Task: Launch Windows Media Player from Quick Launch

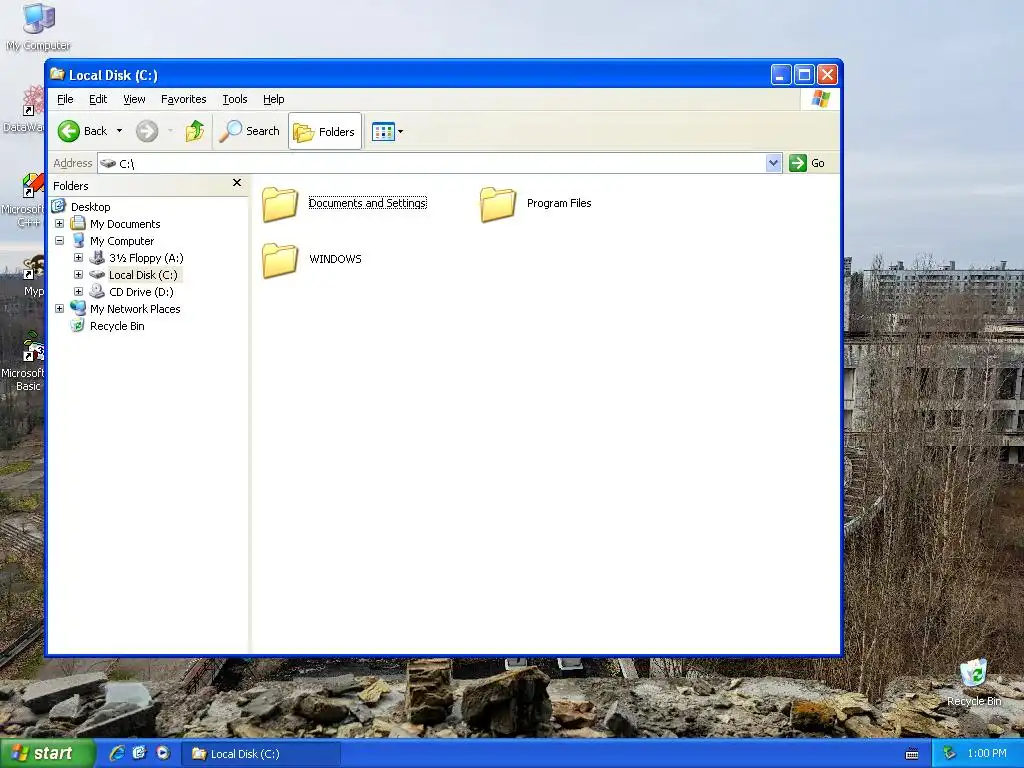Action: coord(163,753)
